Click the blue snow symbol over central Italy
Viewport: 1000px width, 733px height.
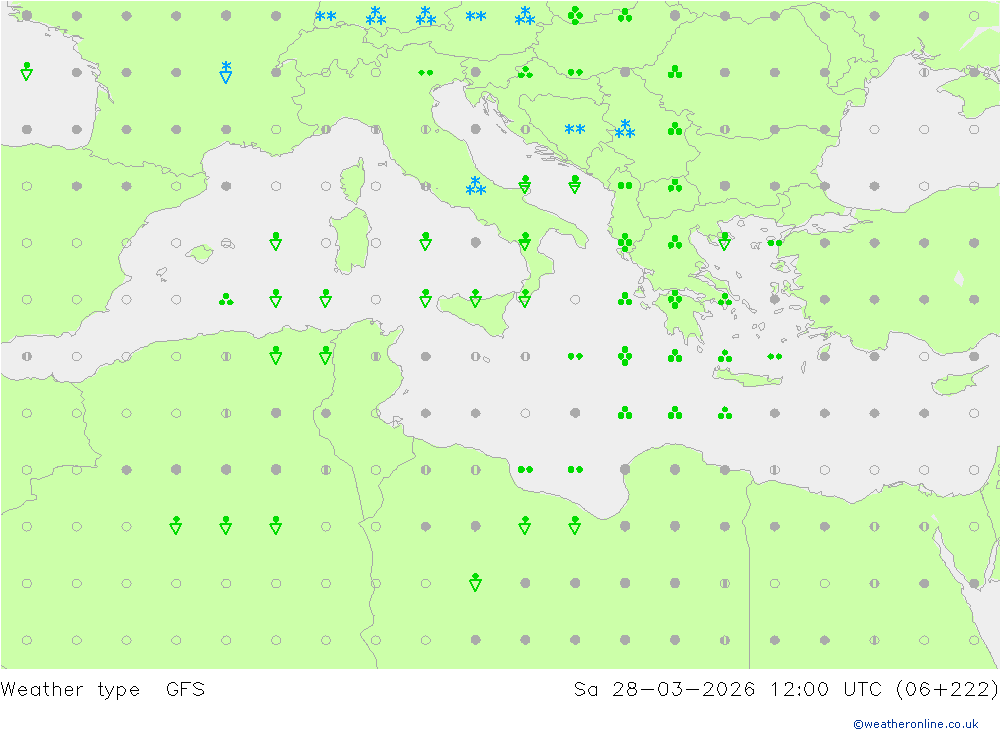pyautogui.click(x=475, y=186)
